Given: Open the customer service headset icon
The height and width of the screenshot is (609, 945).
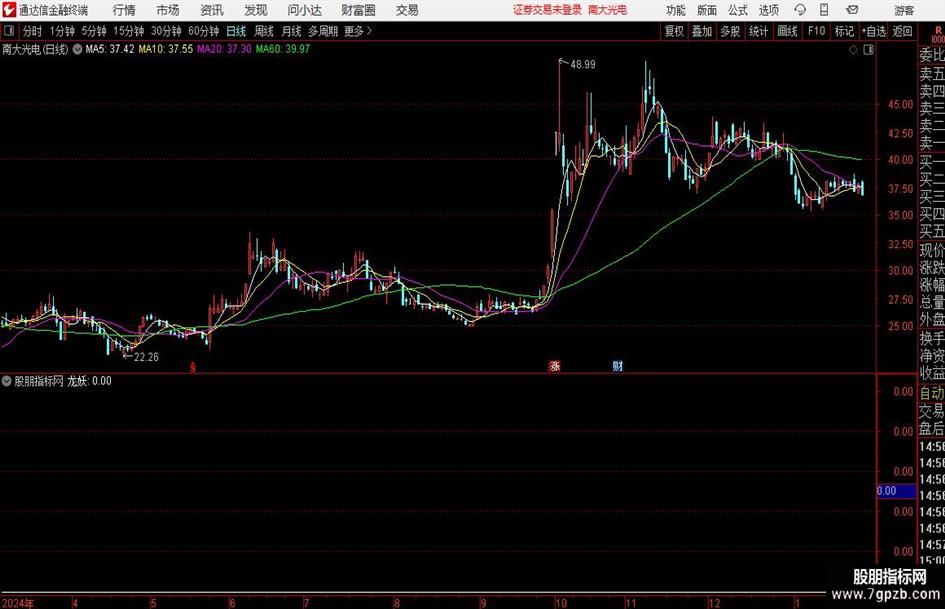Looking at the screenshot, I should (x=800, y=10).
